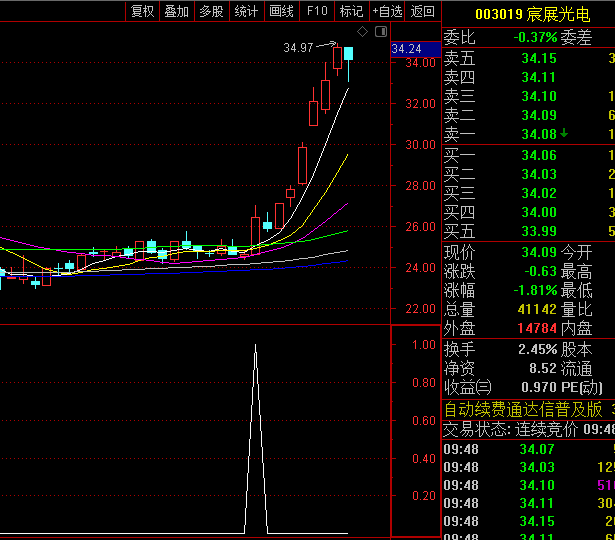This screenshot has height=540, width=615.
Task: Click 涨幅 value -1.81%
Action: tap(535, 291)
